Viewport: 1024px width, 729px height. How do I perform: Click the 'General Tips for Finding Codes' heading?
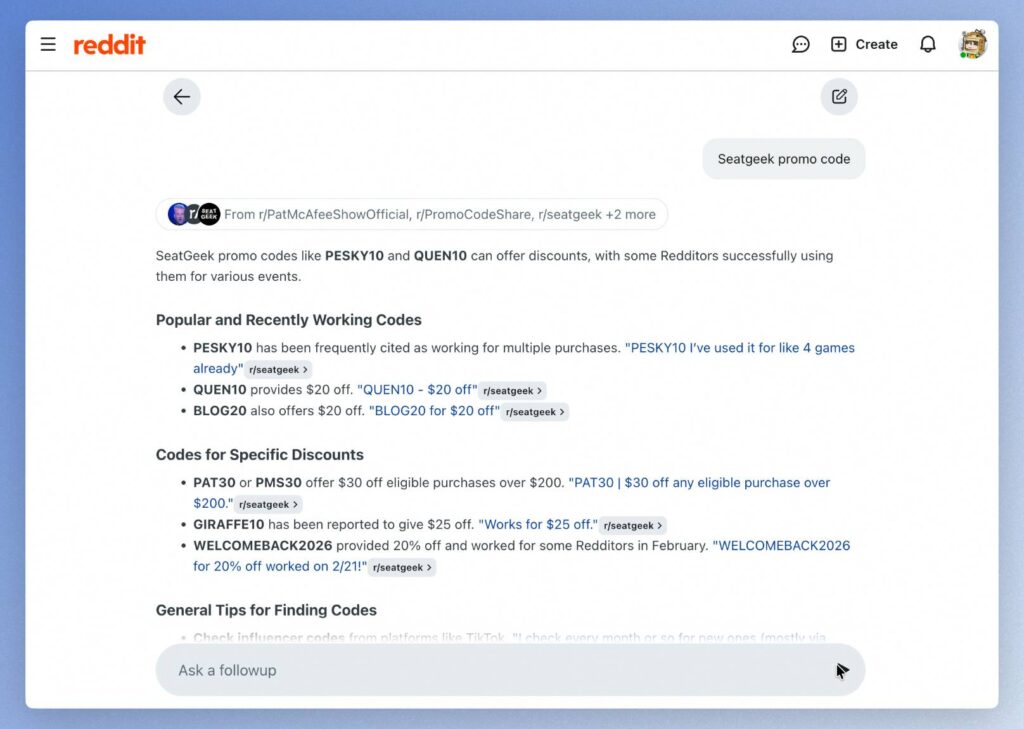pos(266,610)
